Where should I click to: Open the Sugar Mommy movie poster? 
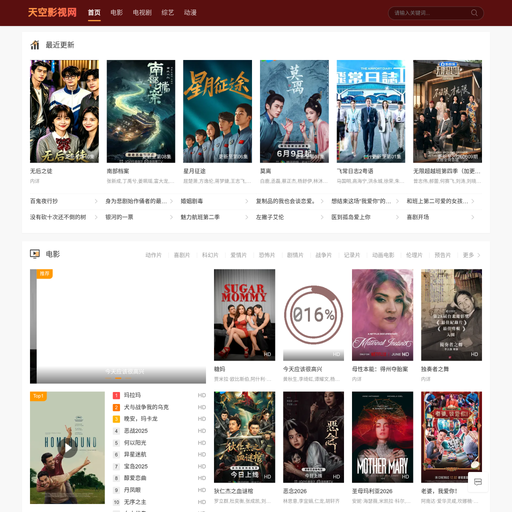245,315
